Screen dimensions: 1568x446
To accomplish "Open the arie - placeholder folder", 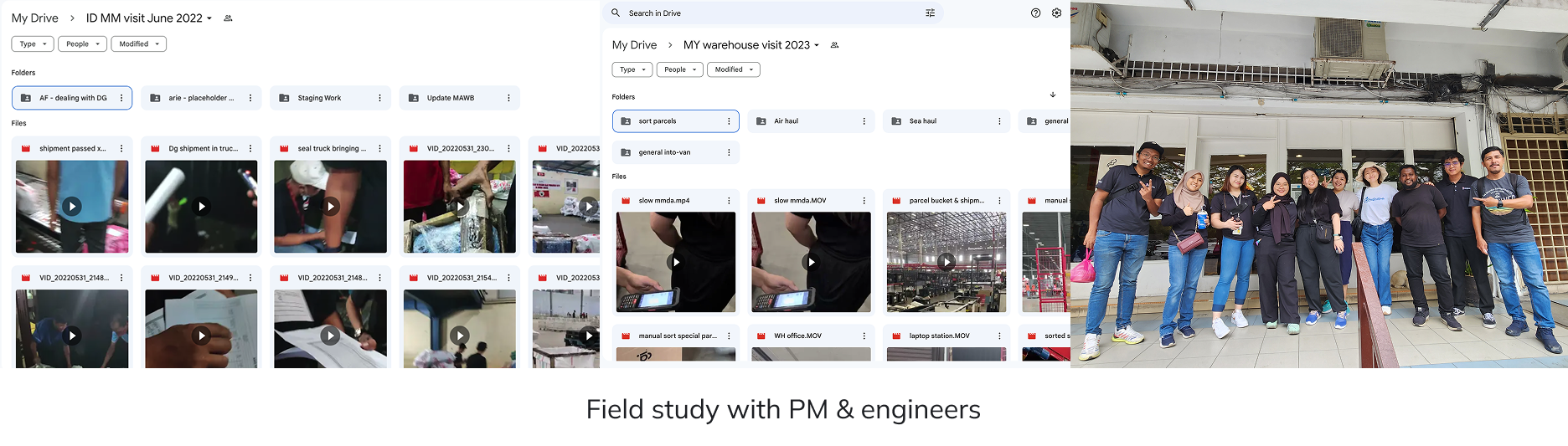I will click(201, 98).
